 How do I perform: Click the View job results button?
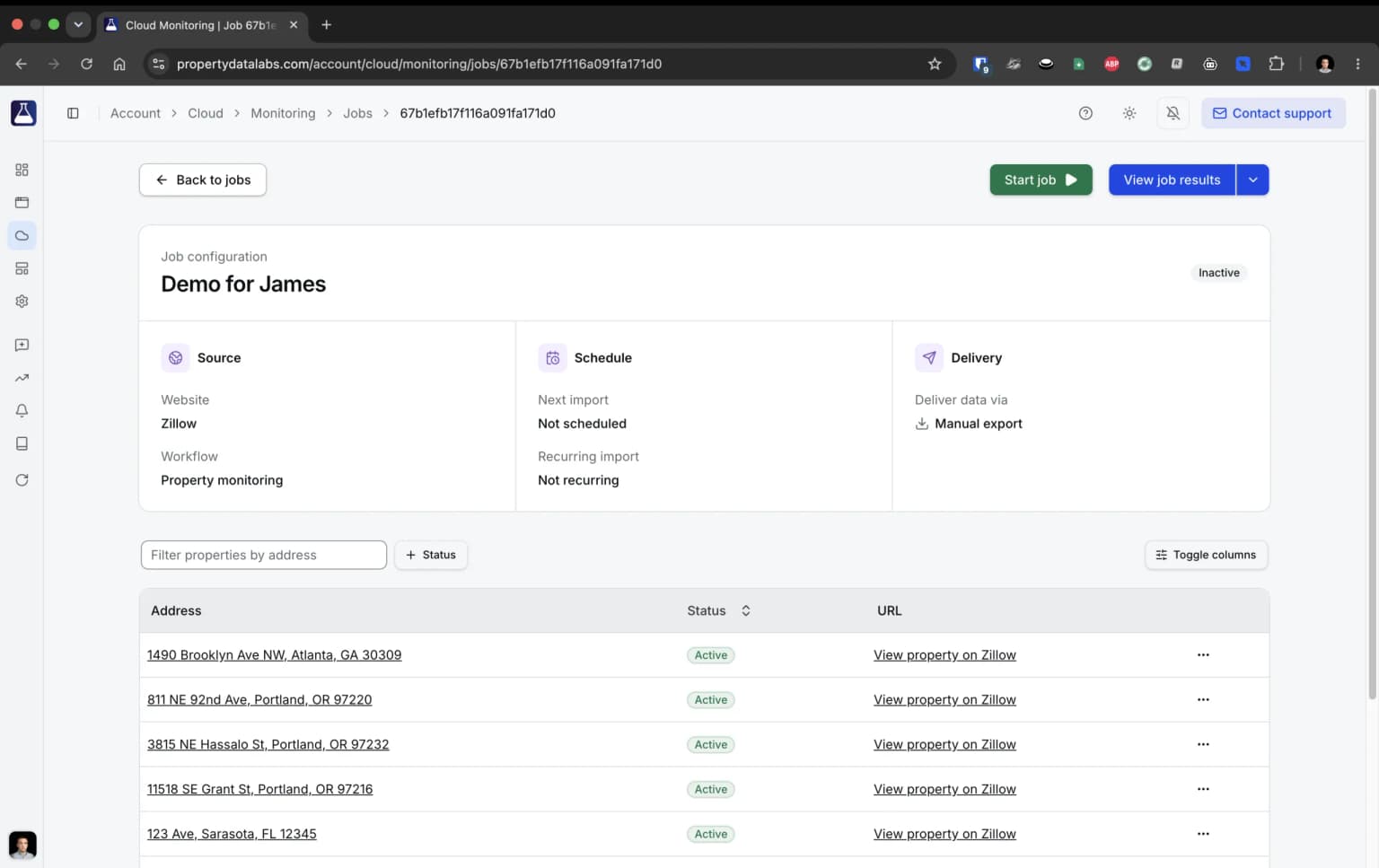[1172, 180]
